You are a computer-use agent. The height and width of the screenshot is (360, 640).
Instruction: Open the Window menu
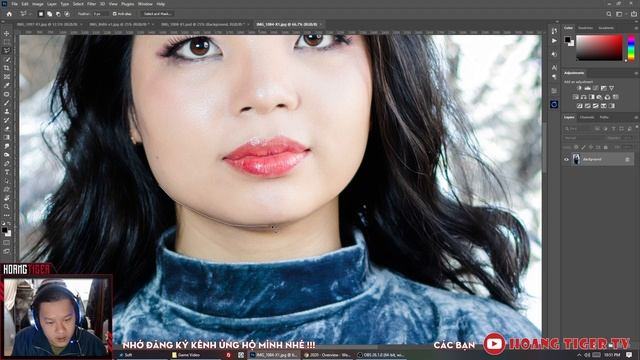[x=145, y=4]
